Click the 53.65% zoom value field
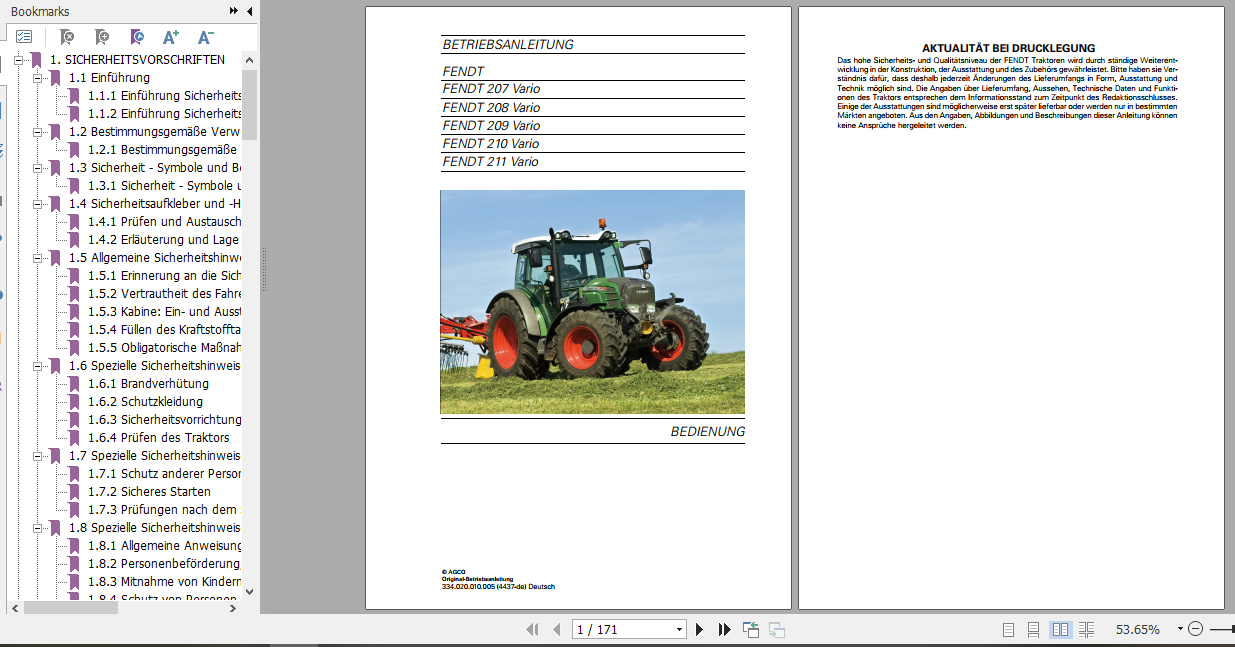Screen dimensions: 1235x647 pyautogui.click(x=1138, y=630)
